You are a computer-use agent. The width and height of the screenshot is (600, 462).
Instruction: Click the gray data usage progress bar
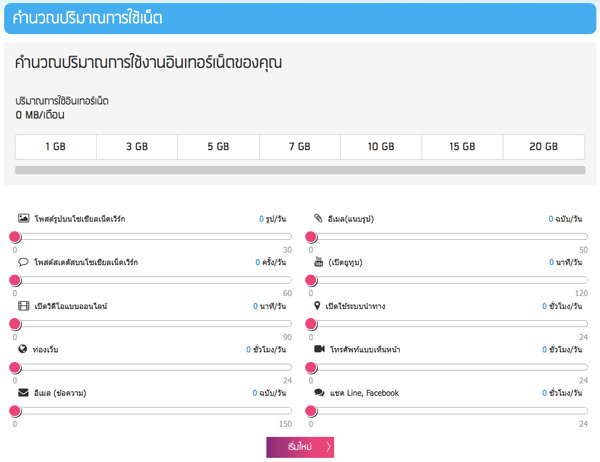[x=300, y=170]
